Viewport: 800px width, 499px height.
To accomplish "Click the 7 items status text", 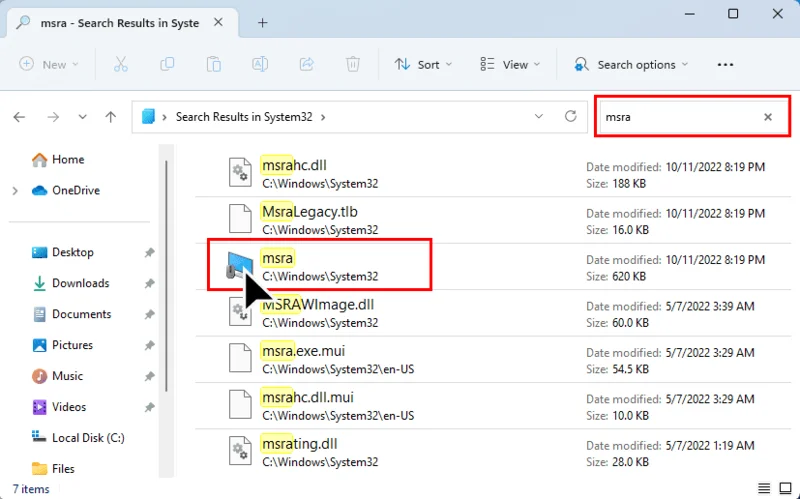I will pos(31,489).
